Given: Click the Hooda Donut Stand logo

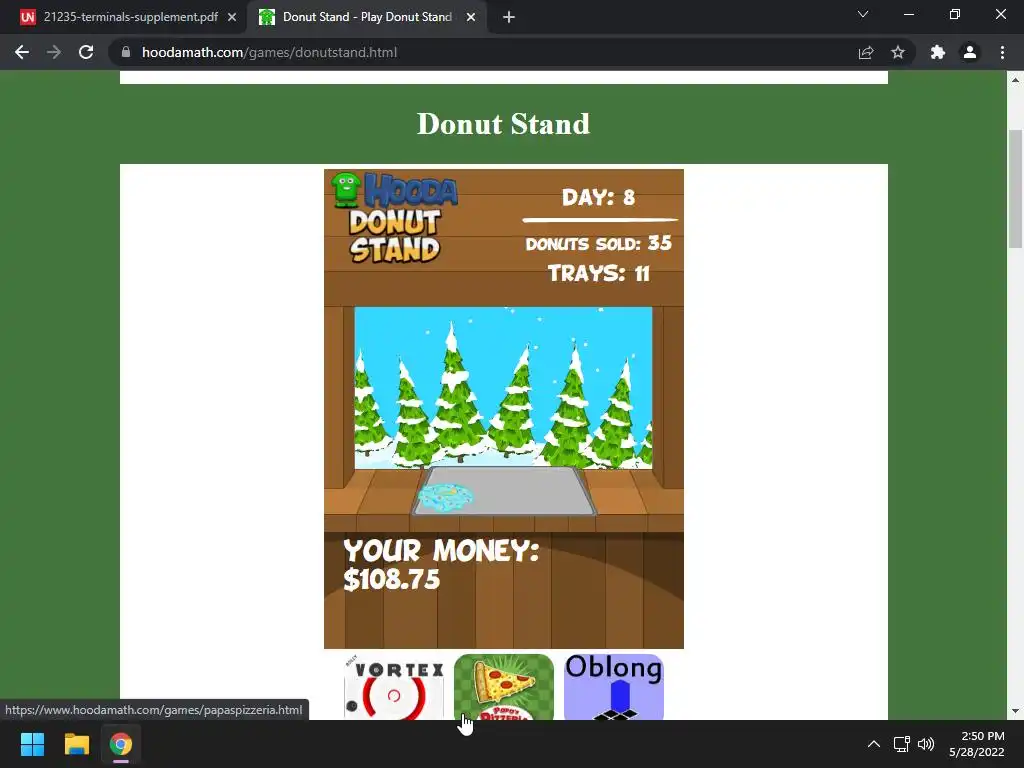Looking at the screenshot, I should [x=394, y=217].
